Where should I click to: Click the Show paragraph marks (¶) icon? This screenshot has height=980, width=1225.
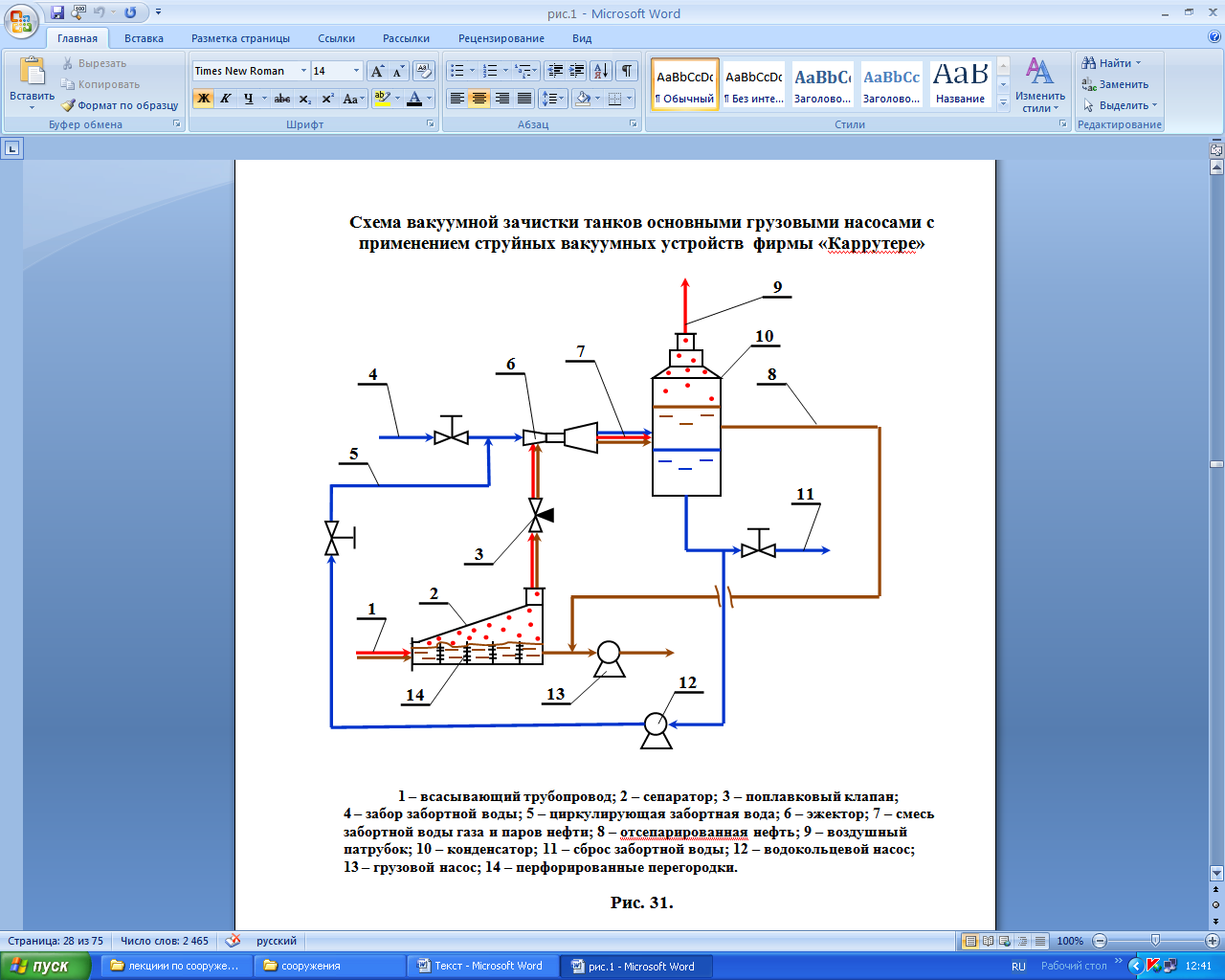626,71
